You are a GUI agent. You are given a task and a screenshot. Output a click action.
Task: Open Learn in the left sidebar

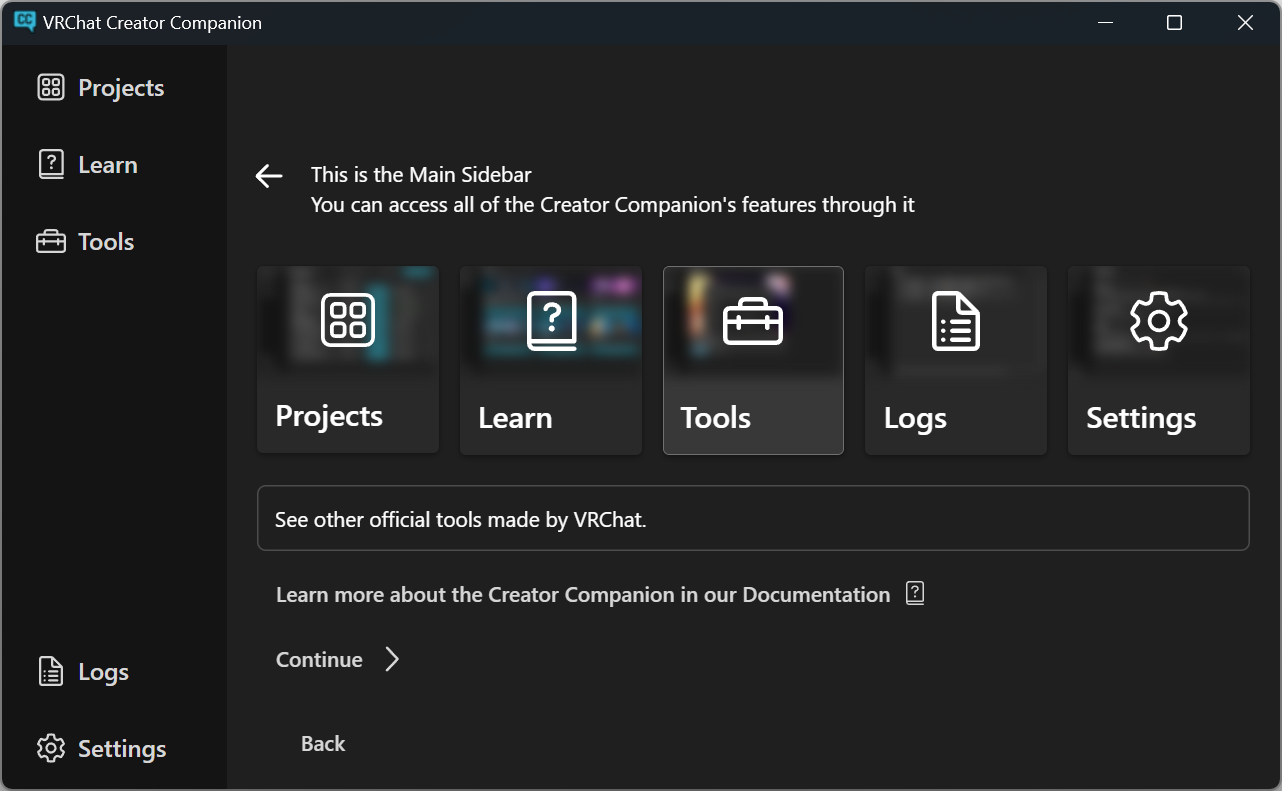(x=88, y=165)
